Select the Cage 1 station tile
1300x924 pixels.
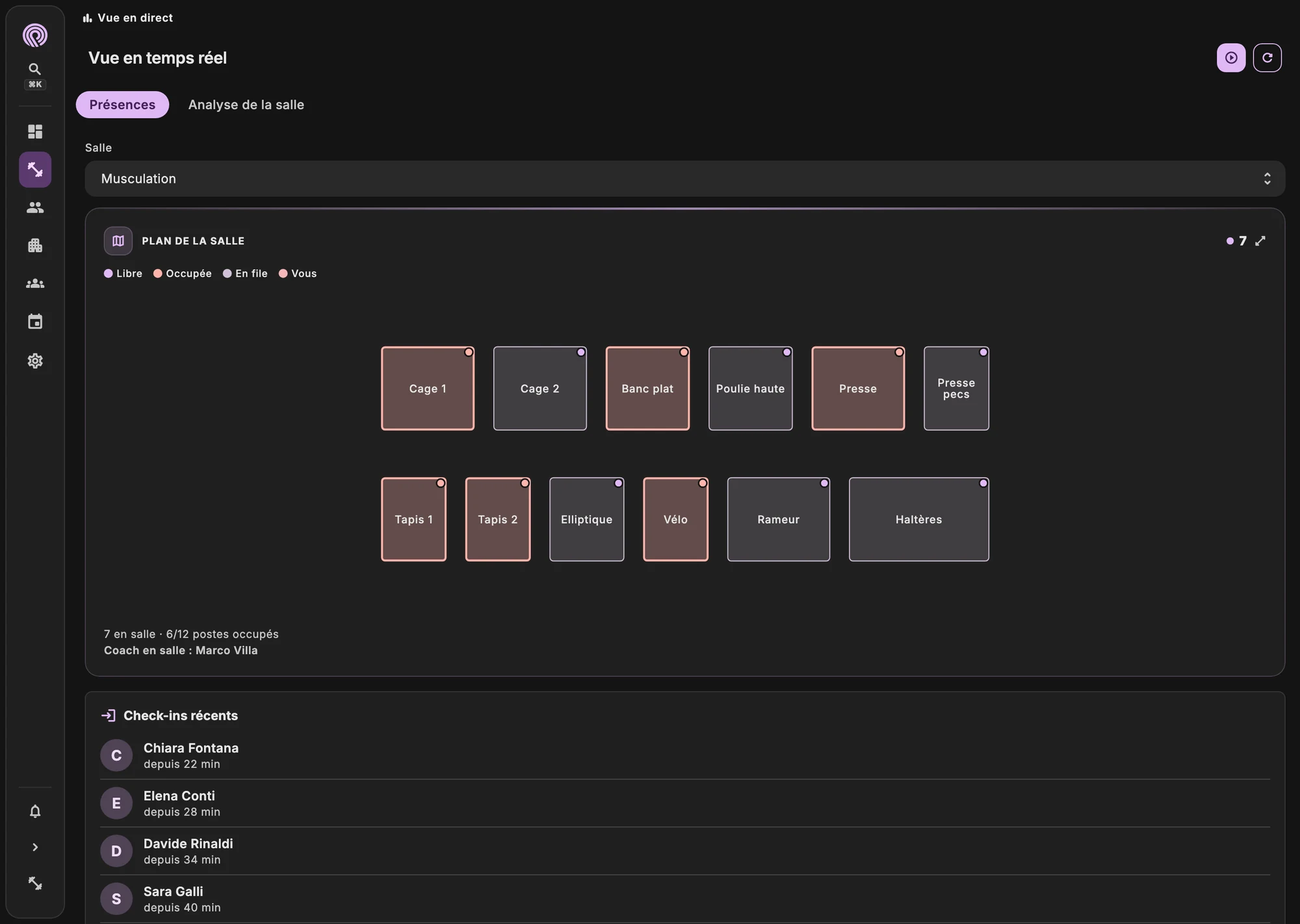click(428, 389)
